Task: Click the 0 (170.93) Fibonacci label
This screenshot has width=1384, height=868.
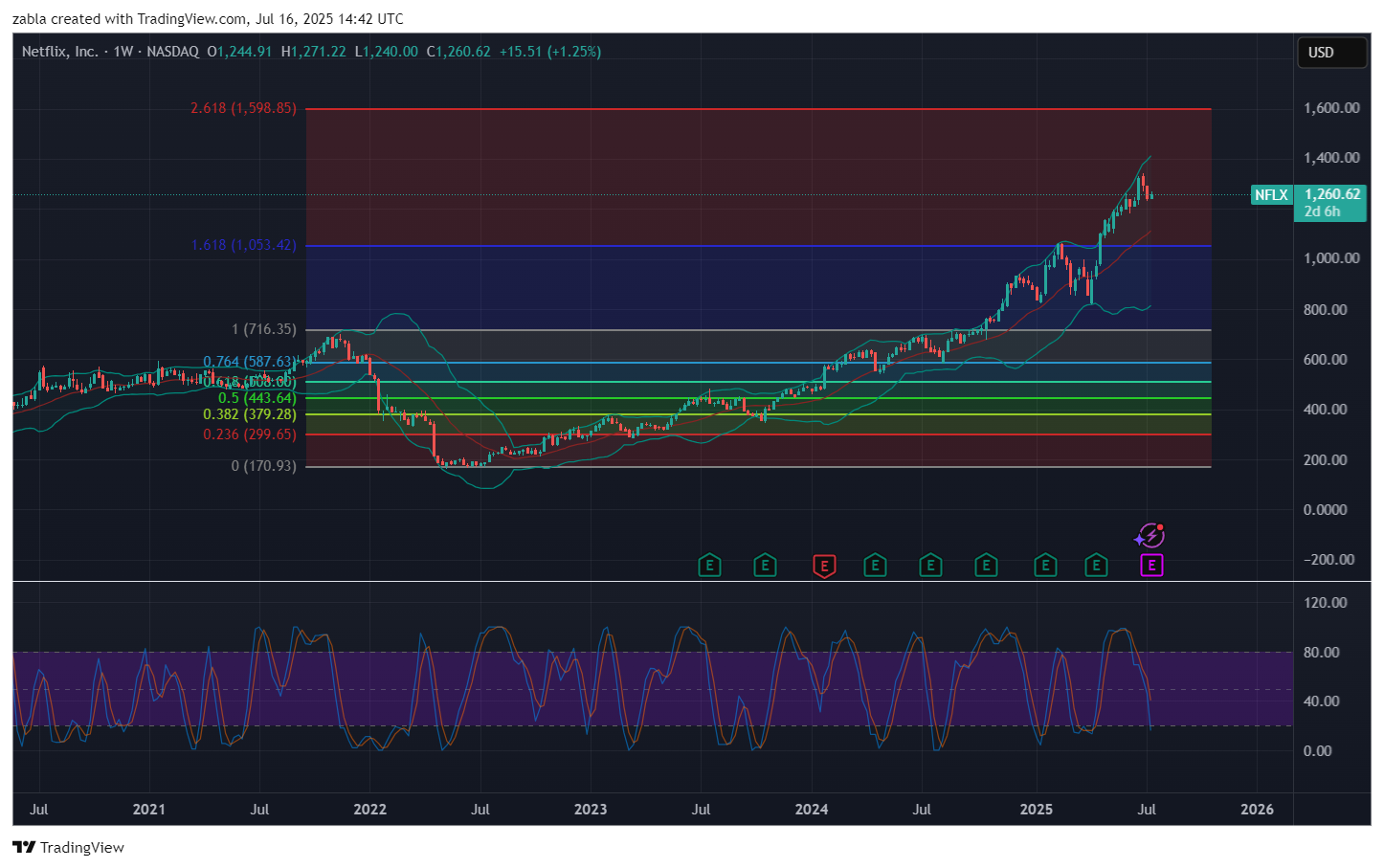Action: [264, 466]
